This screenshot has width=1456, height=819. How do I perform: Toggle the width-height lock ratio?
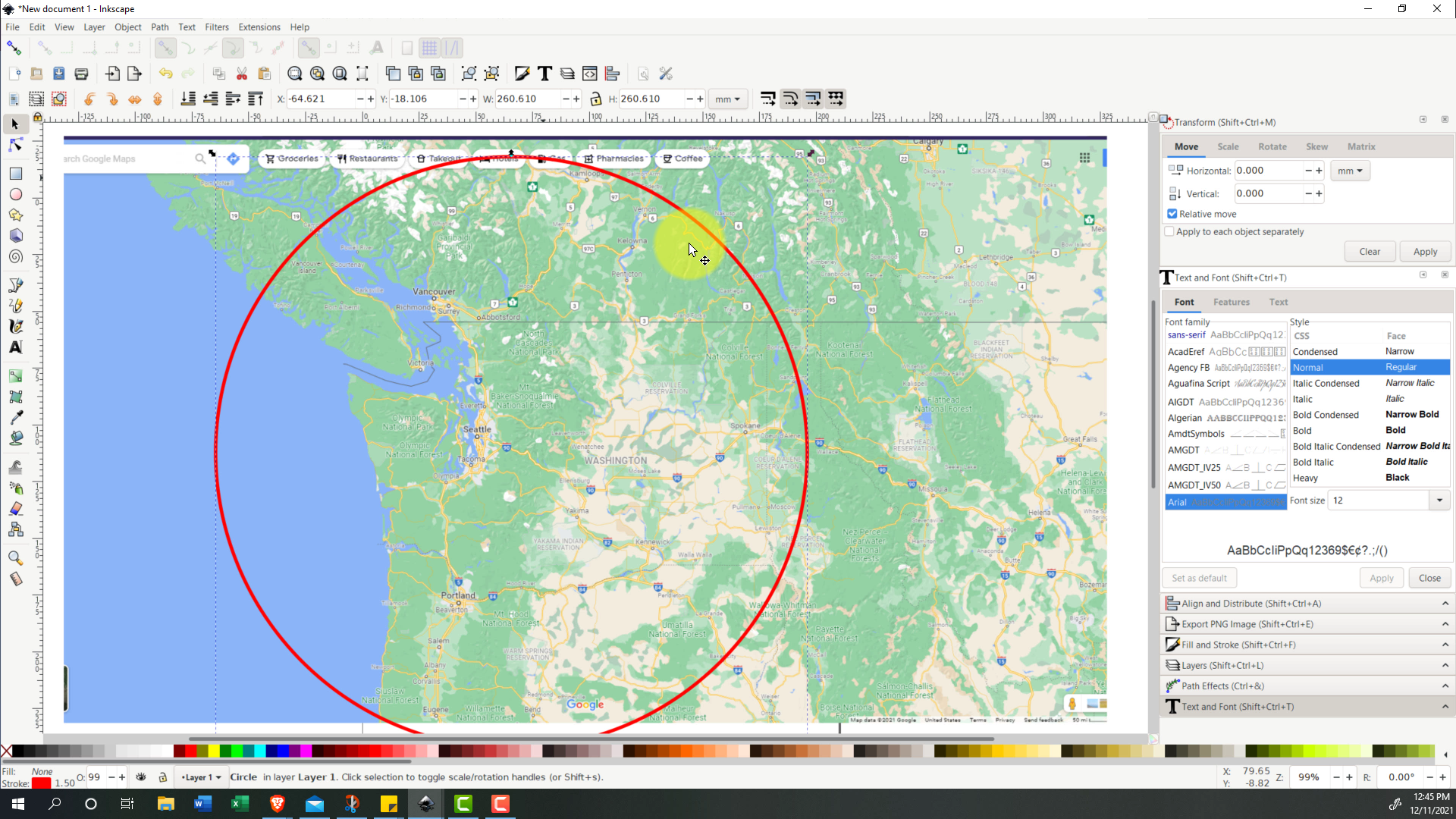(595, 99)
